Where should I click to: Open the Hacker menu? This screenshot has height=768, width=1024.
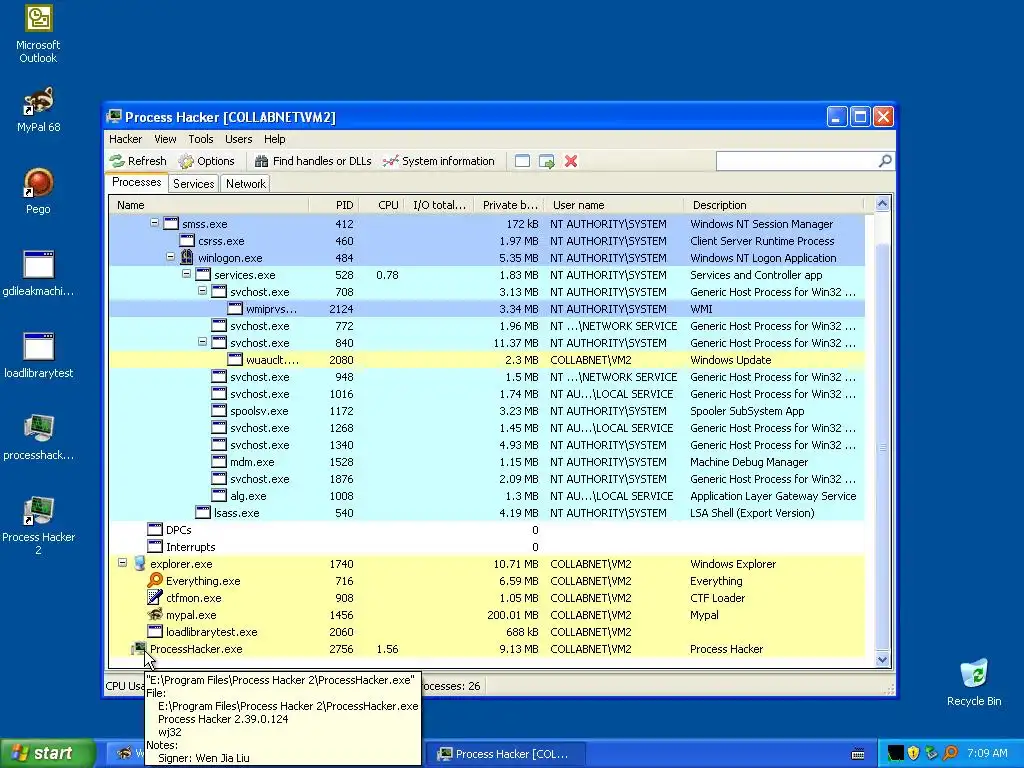click(125, 139)
